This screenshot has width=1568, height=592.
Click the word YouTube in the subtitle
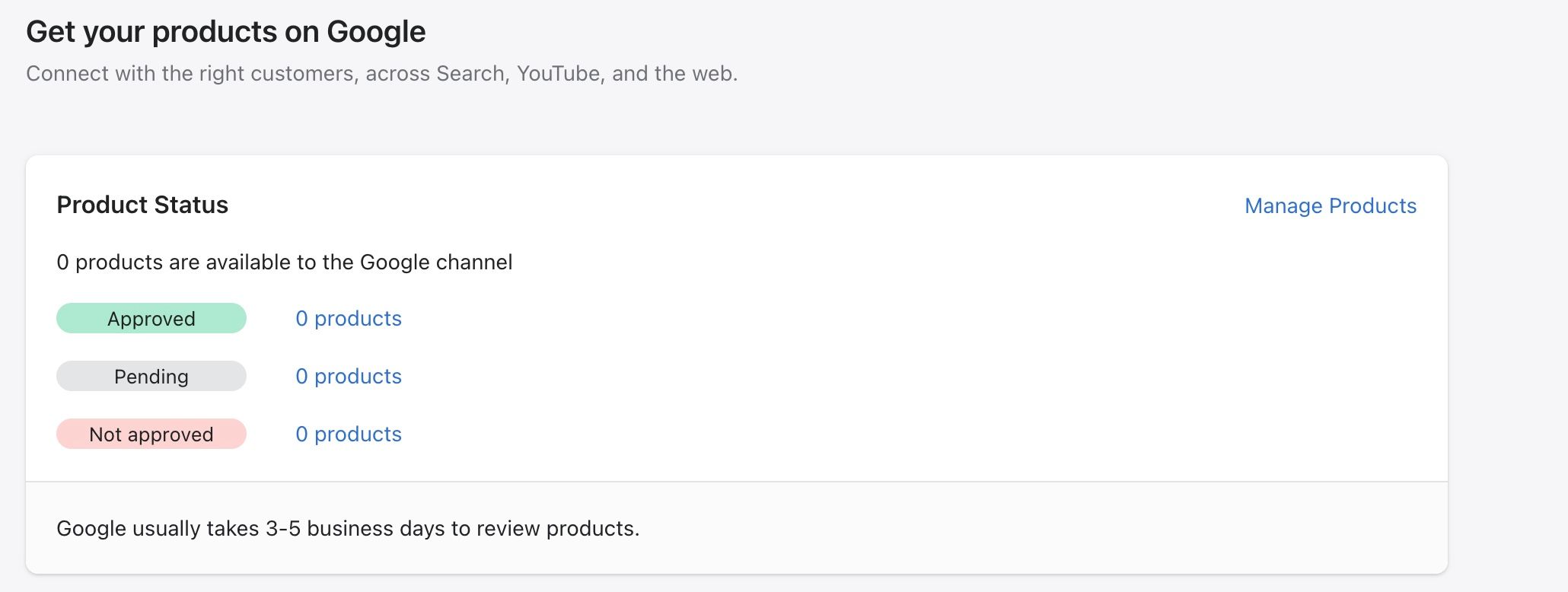pyautogui.click(x=558, y=73)
